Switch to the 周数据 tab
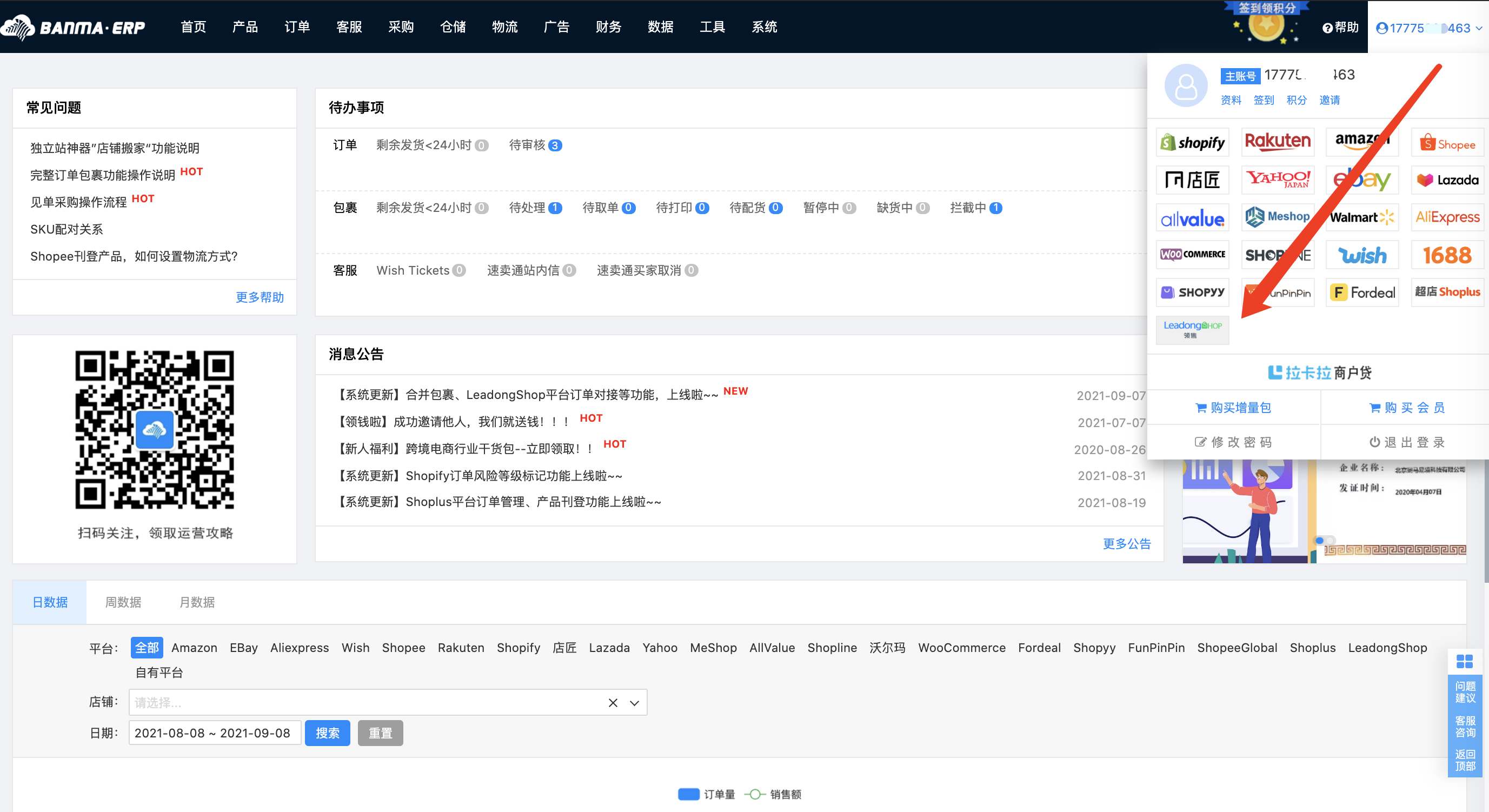This screenshot has width=1489, height=812. (123, 602)
